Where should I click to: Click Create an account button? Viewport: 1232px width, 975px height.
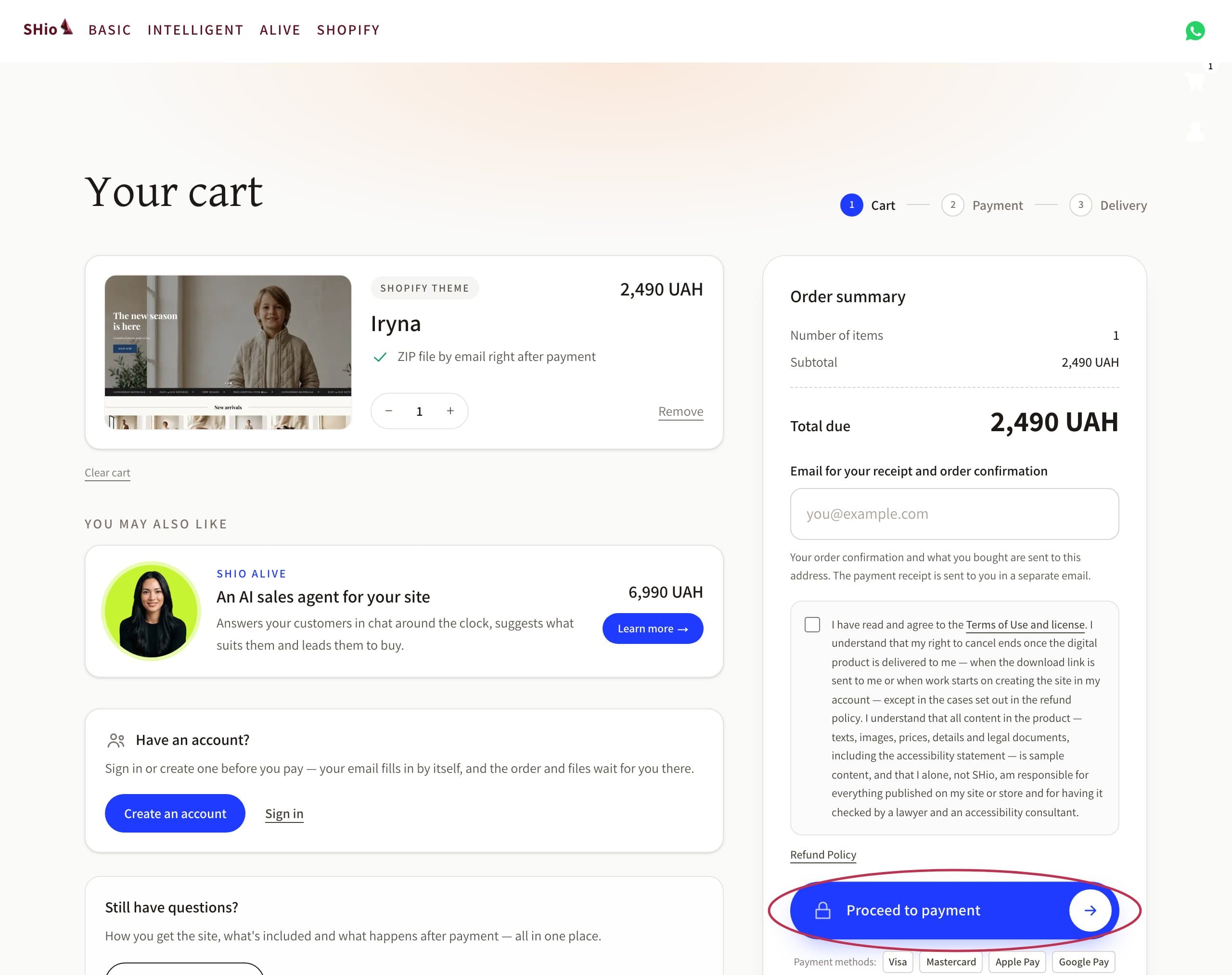[175, 813]
